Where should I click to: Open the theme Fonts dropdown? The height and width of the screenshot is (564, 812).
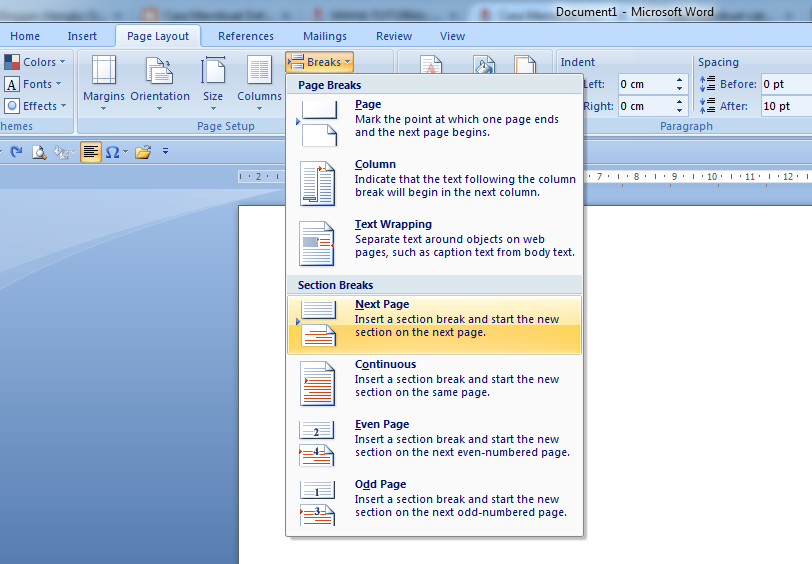click(x=33, y=84)
